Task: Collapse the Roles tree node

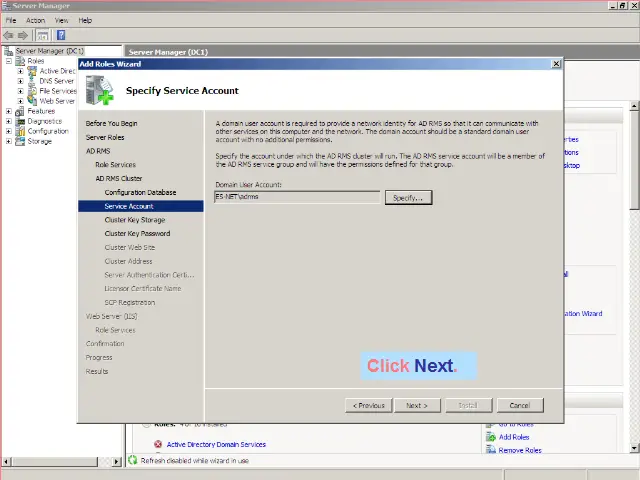Action: coord(9,61)
